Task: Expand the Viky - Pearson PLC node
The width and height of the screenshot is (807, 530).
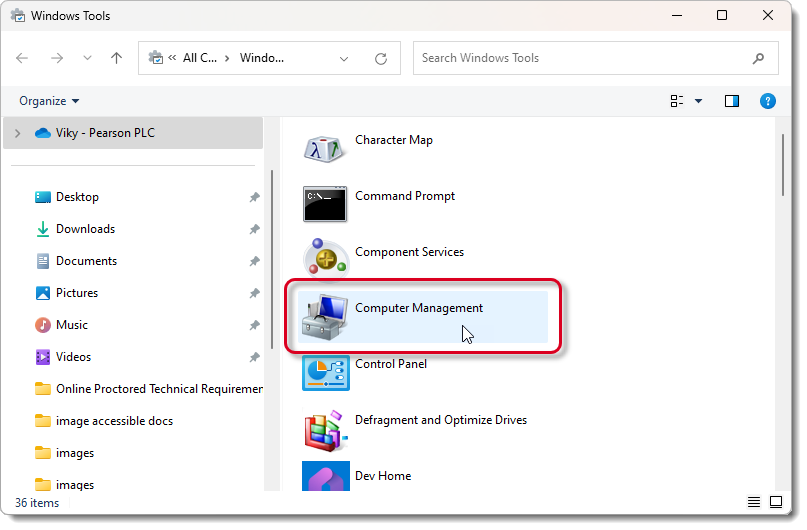Action: [18, 135]
